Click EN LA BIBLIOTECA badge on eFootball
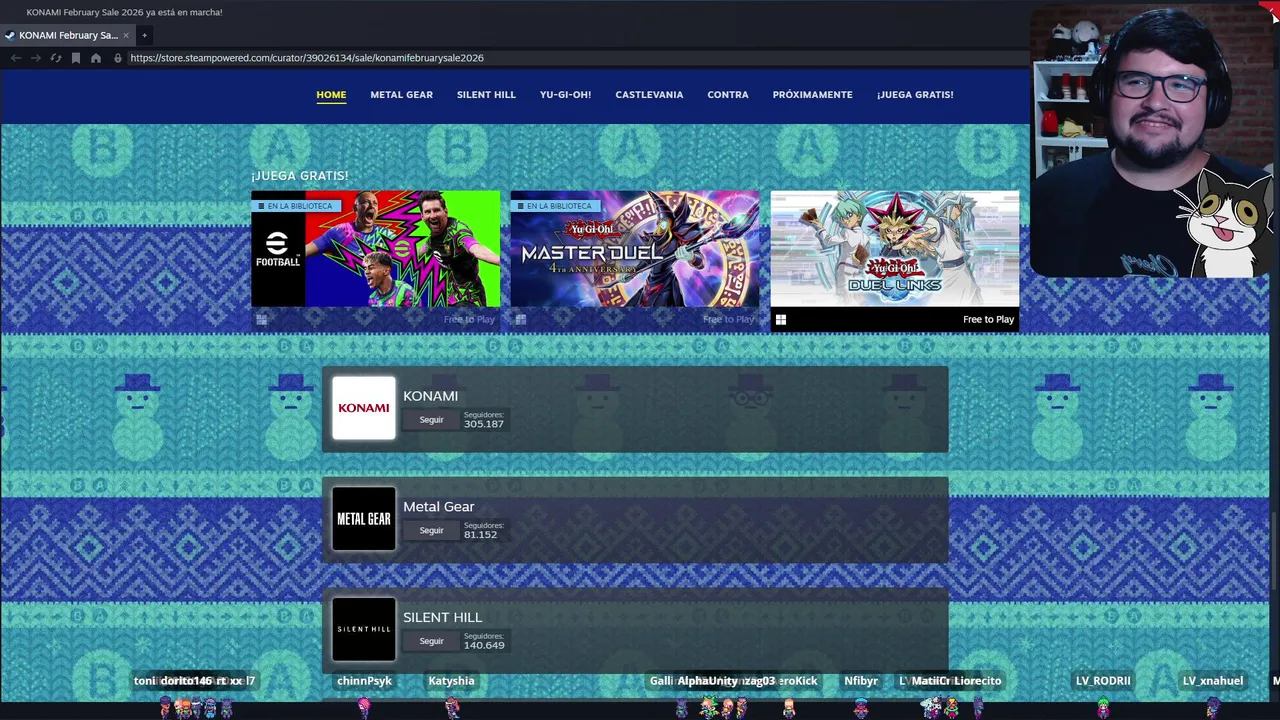The width and height of the screenshot is (1280, 720). [x=297, y=206]
